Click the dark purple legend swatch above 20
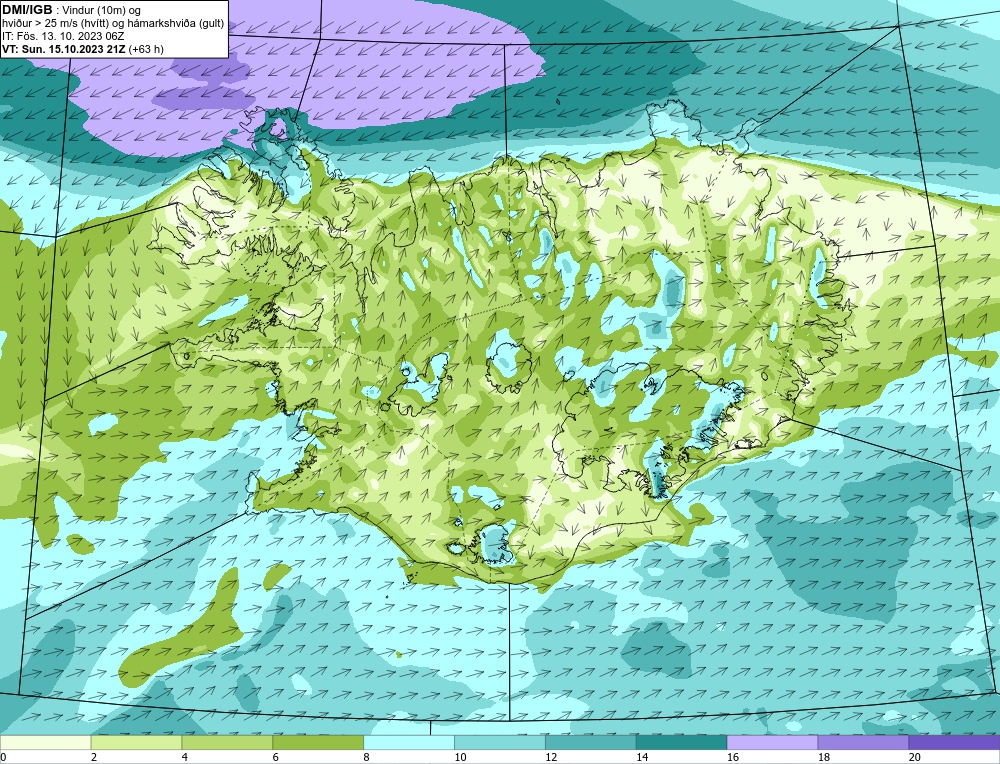The width and height of the screenshot is (1000, 764). tap(954, 742)
